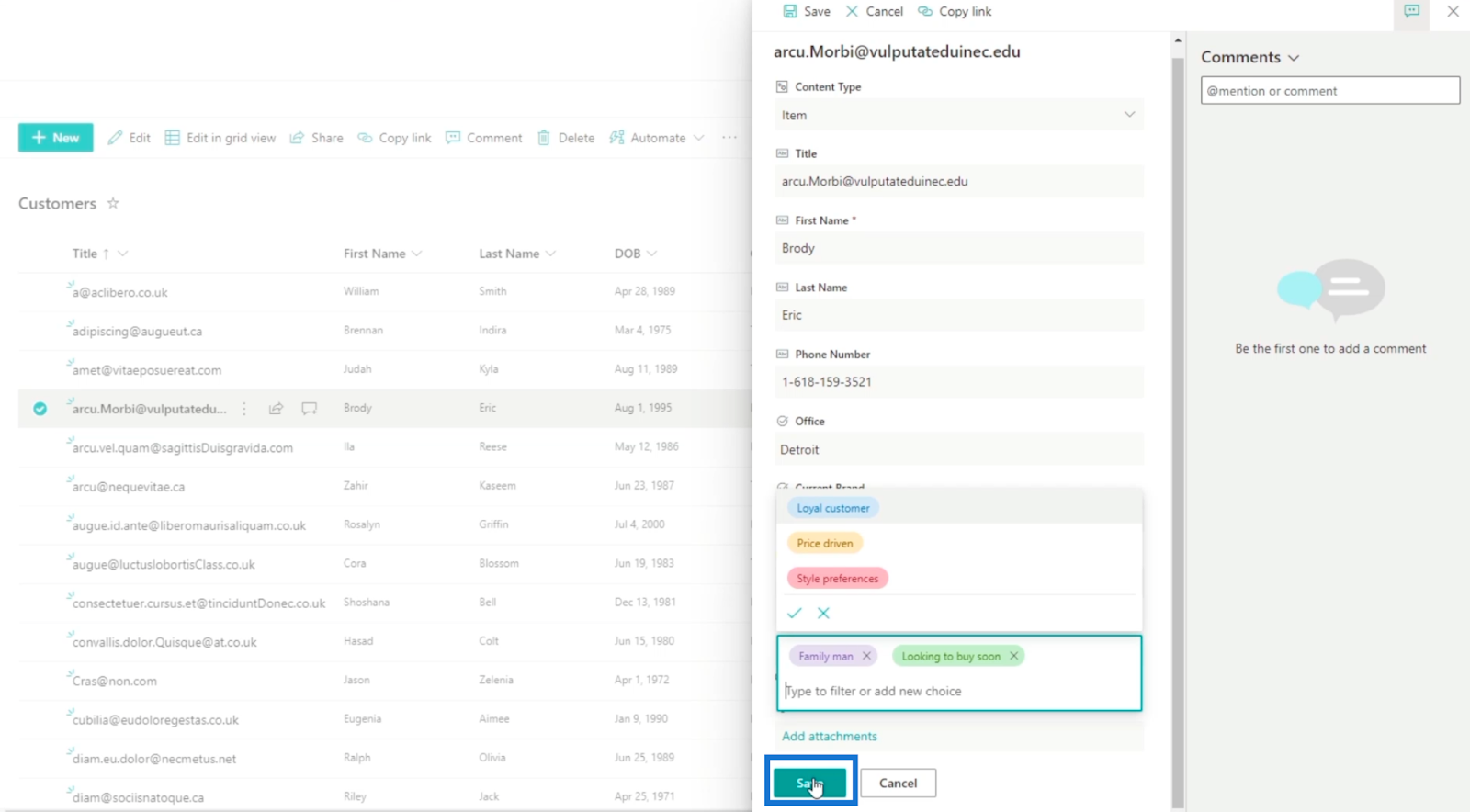Open the Office choice field Detroit
The width and height of the screenshot is (1470, 812).
tap(959, 449)
